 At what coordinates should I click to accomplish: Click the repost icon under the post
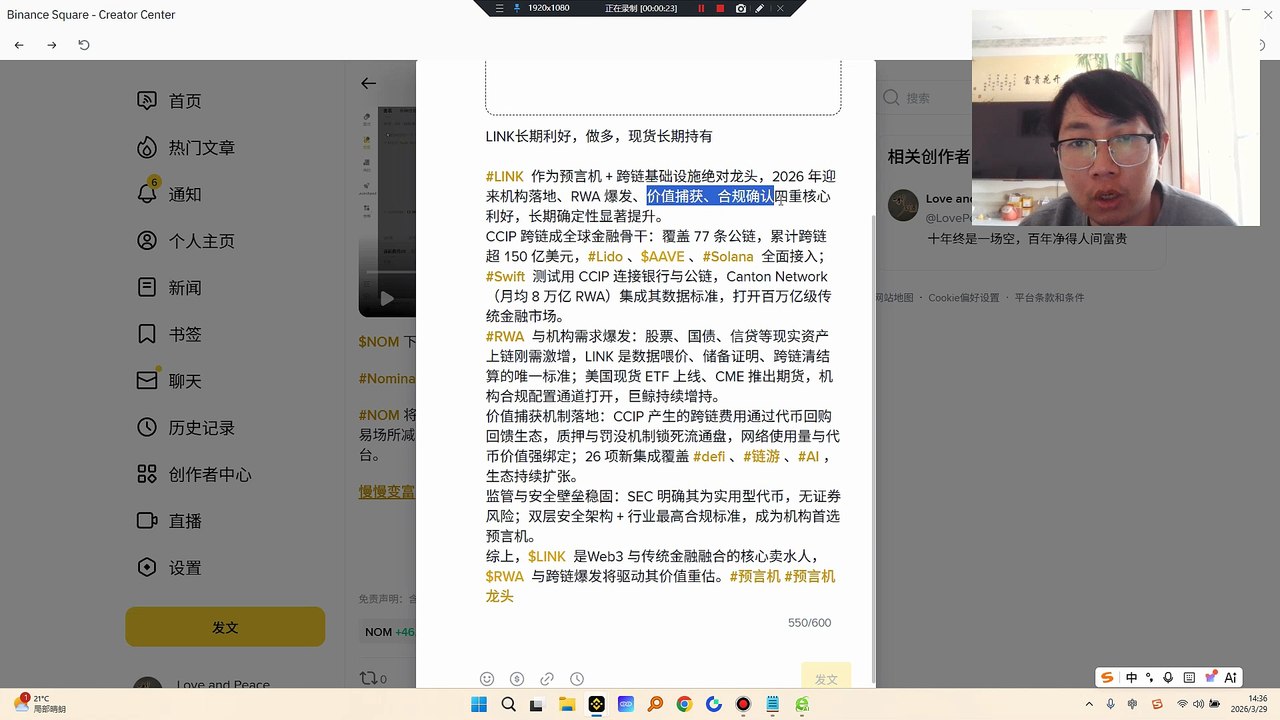pos(367,679)
